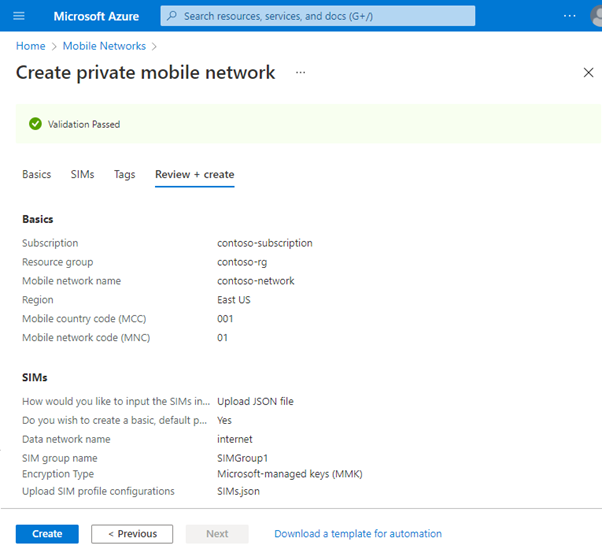The image size is (602, 553).
Task: Click the Do you wish to create a basic label
Action: coord(114,420)
